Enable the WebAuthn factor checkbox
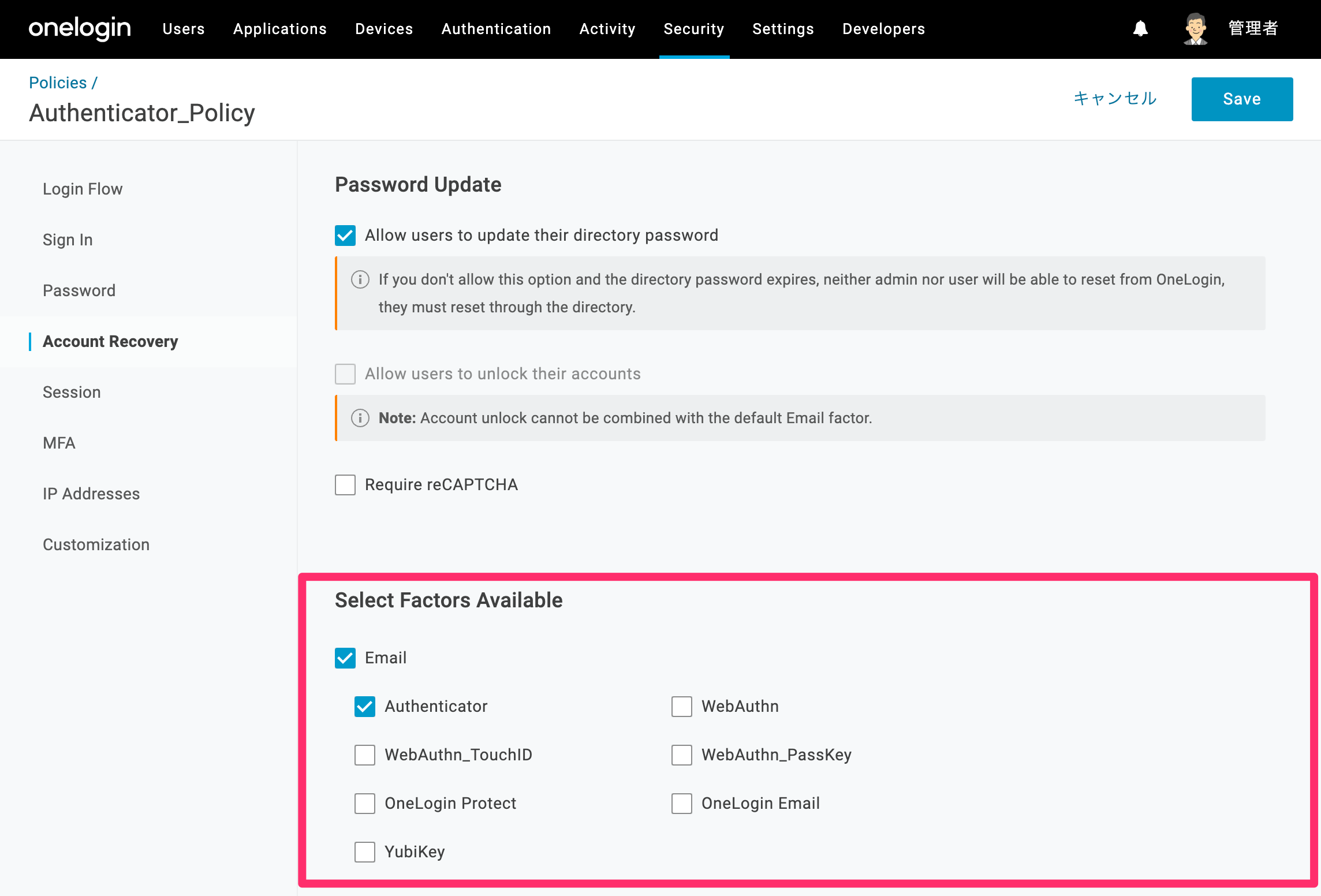 (x=682, y=707)
